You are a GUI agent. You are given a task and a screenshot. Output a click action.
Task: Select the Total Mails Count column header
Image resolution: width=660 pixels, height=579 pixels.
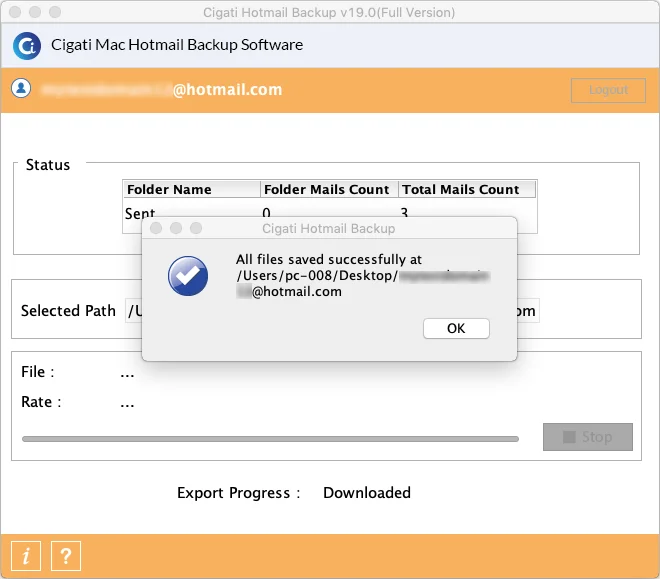click(467, 189)
